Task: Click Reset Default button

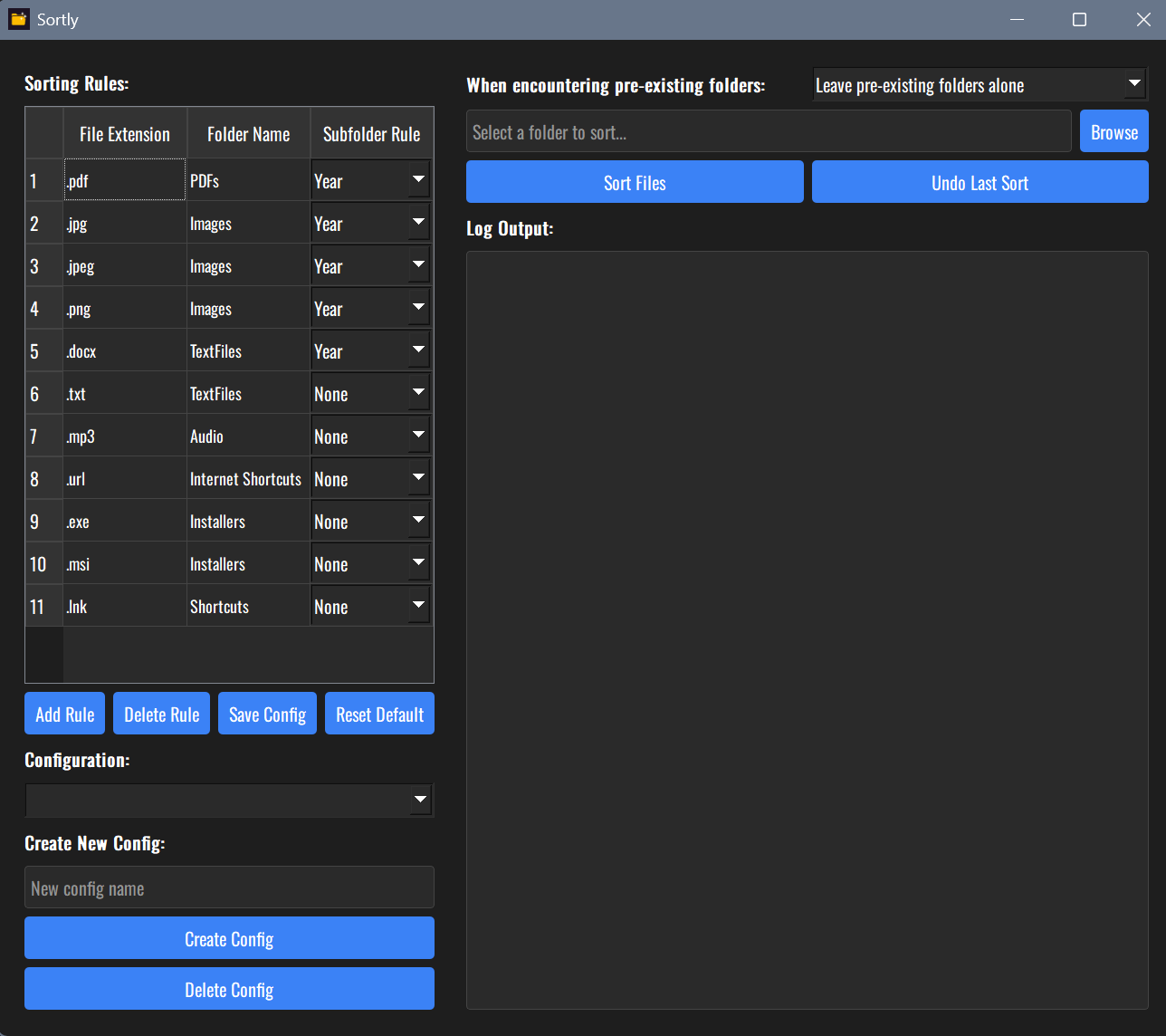Action: (x=379, y=714)
